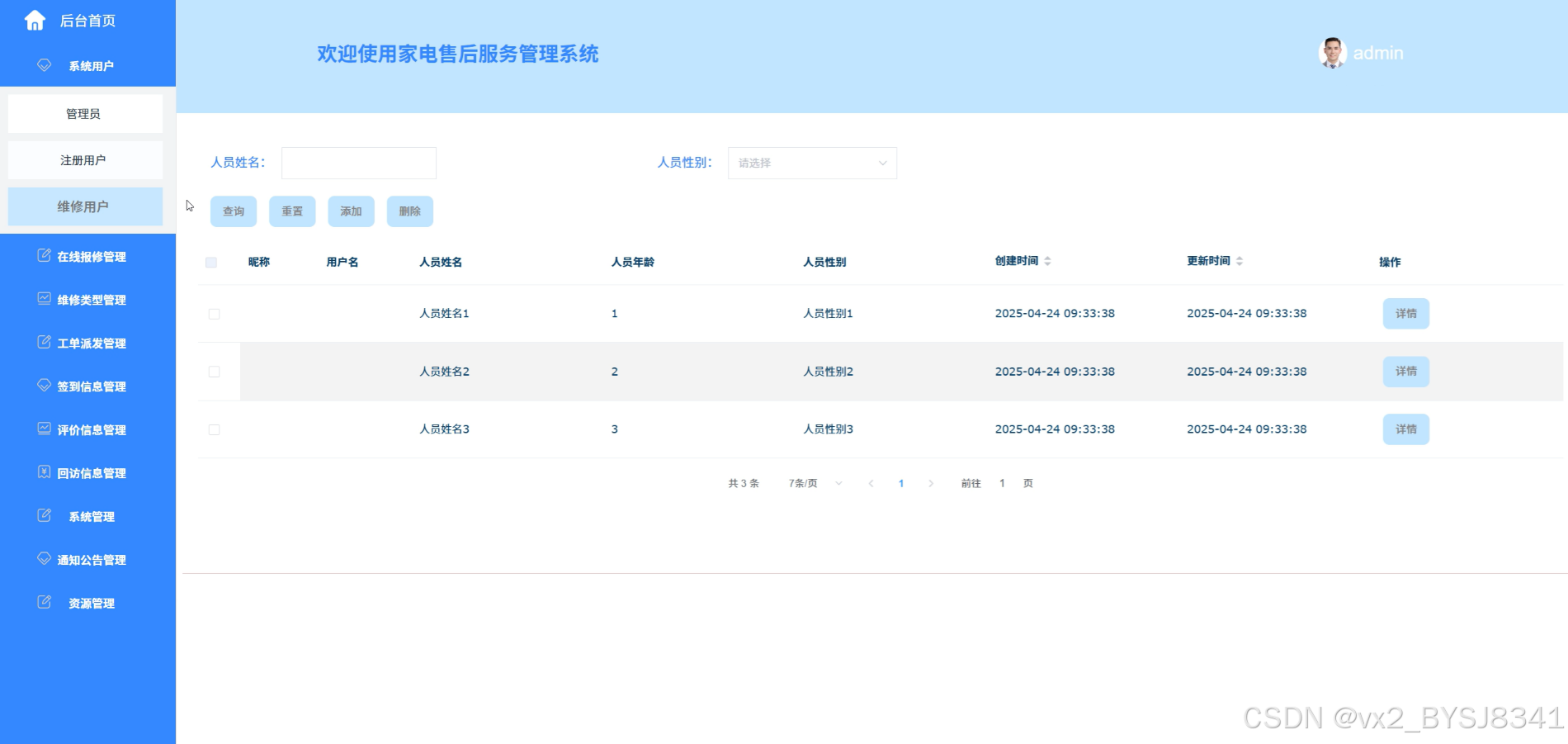Viewport: 1568px width, 744px height.
Task: Check the row for 人员姓名3
Action: click(215, 429)
